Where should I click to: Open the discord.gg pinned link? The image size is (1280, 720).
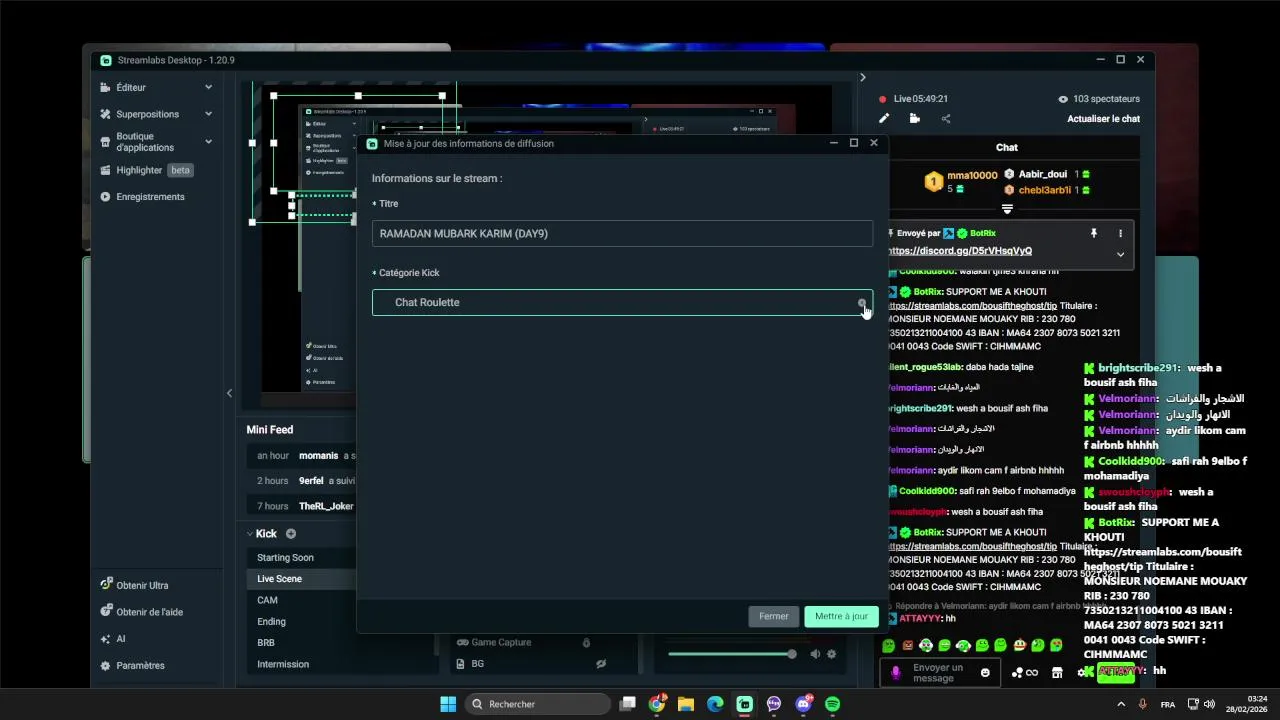pyautogui.click(x=960, y=251)
